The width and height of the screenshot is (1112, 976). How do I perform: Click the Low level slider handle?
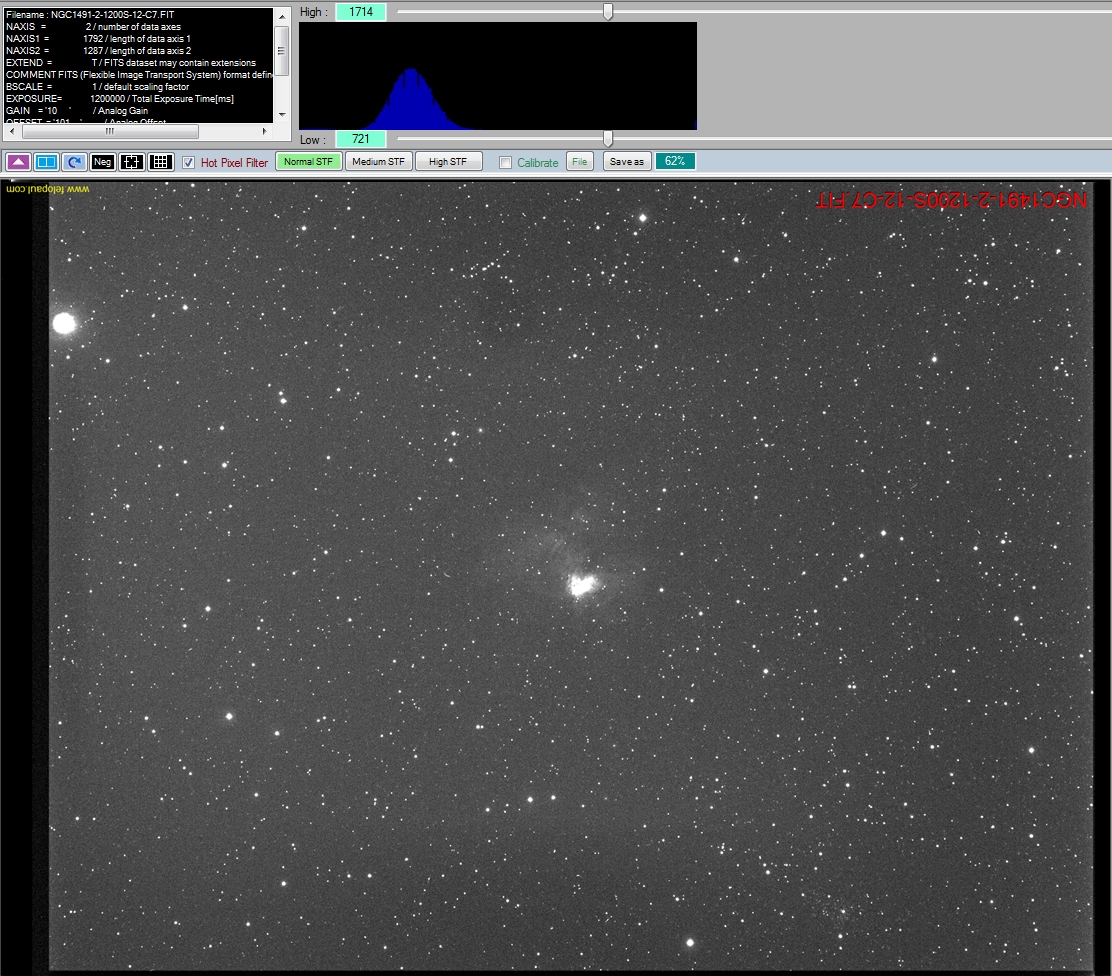(x=608, y=138)
